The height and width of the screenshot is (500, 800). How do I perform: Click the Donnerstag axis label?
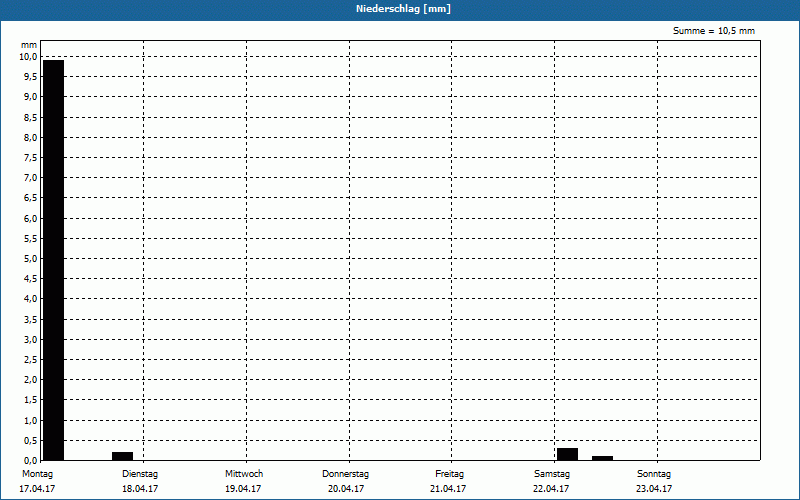click(x=345, y=474)
